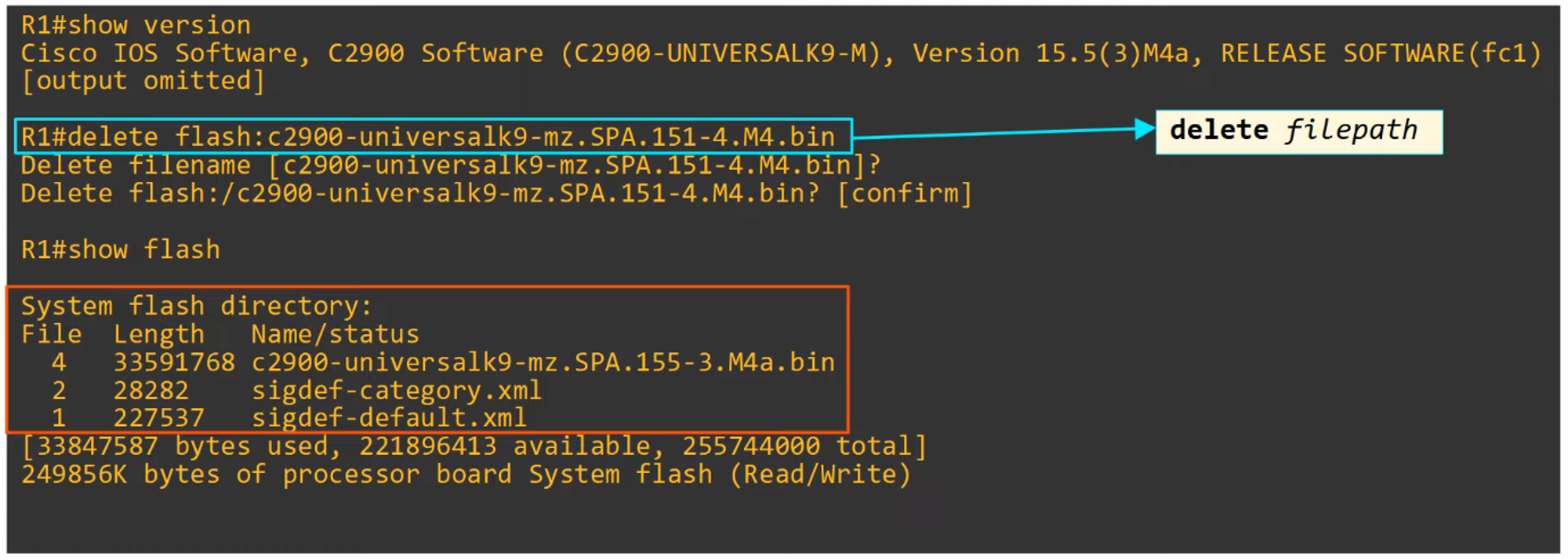Select c2900-universalk9-mz.SPA.155-3.M4a.bin file entry
The height and width of the screenshot is (560, 1568).
click(543, 362)
